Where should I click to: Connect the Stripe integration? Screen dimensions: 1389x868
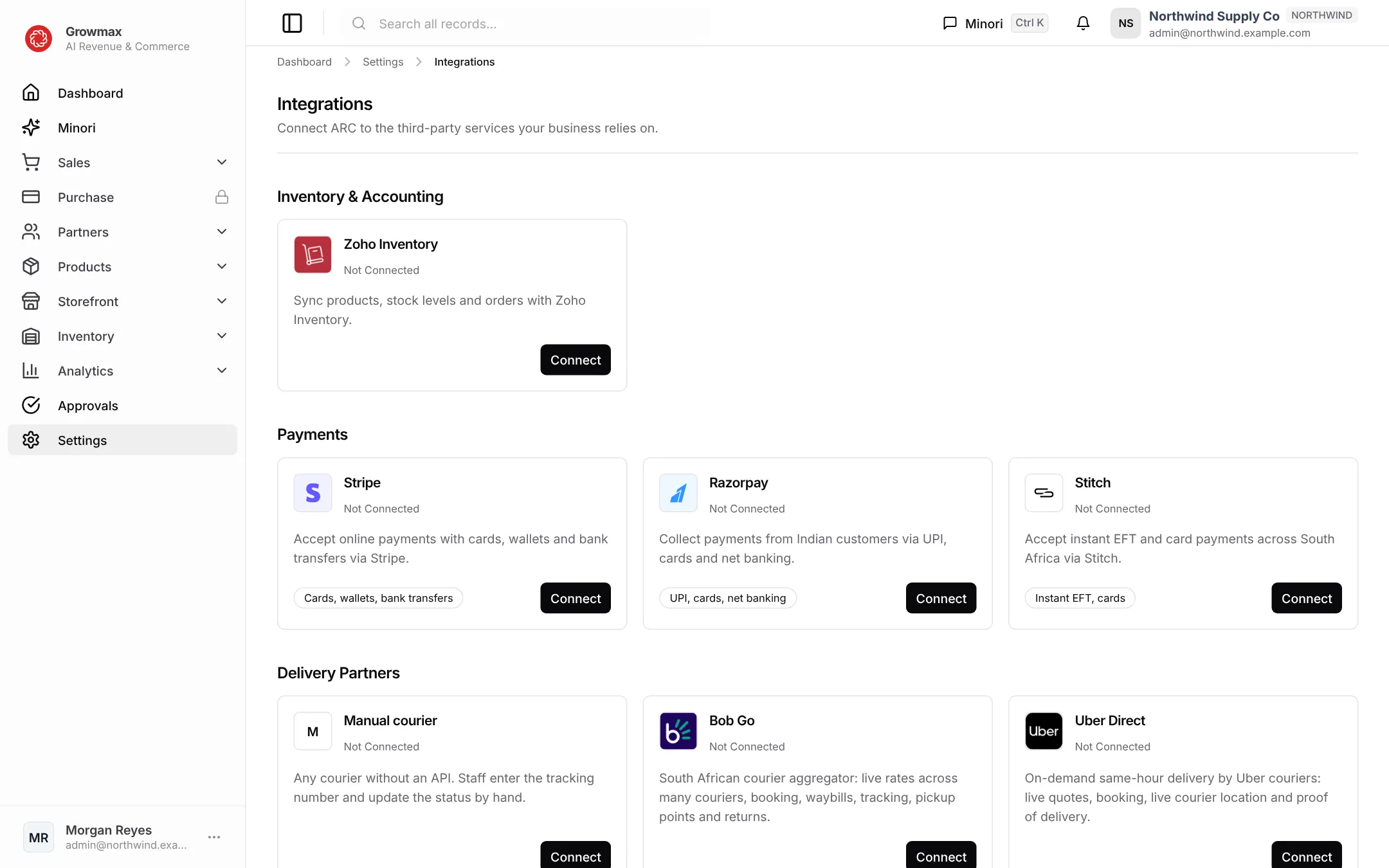tap(576, 598)
